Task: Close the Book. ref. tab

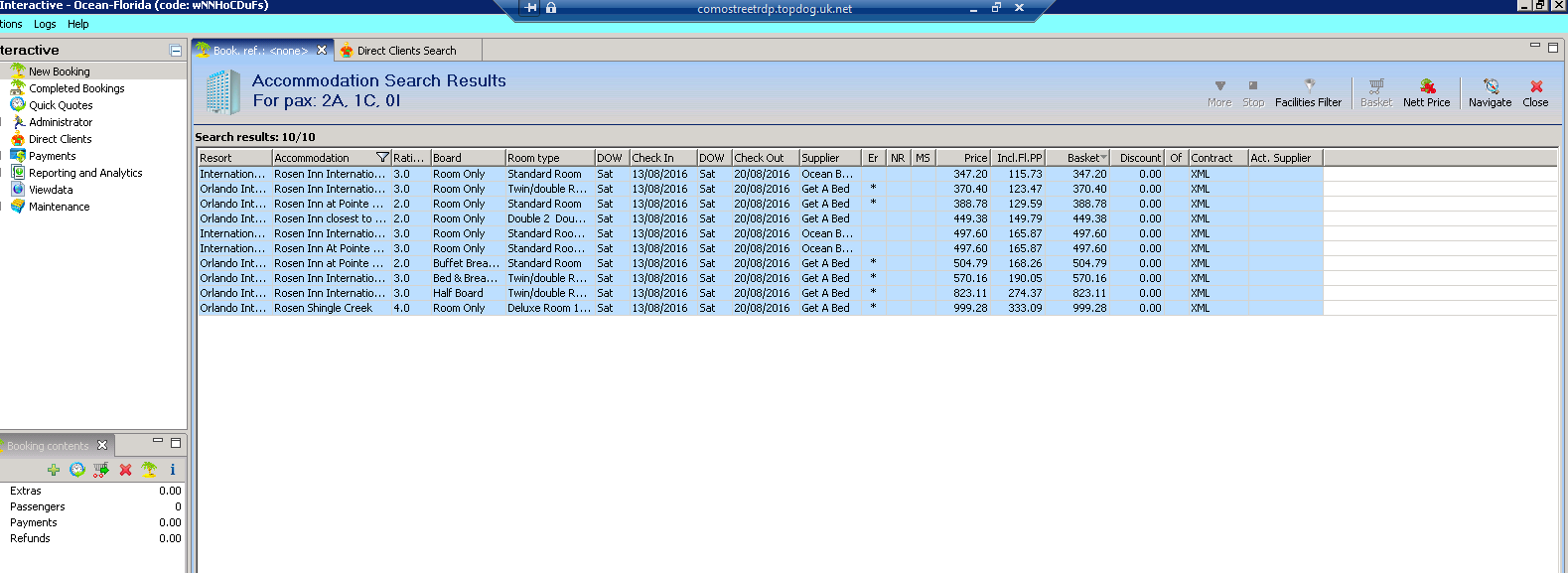Action: [x=322, y=50]
